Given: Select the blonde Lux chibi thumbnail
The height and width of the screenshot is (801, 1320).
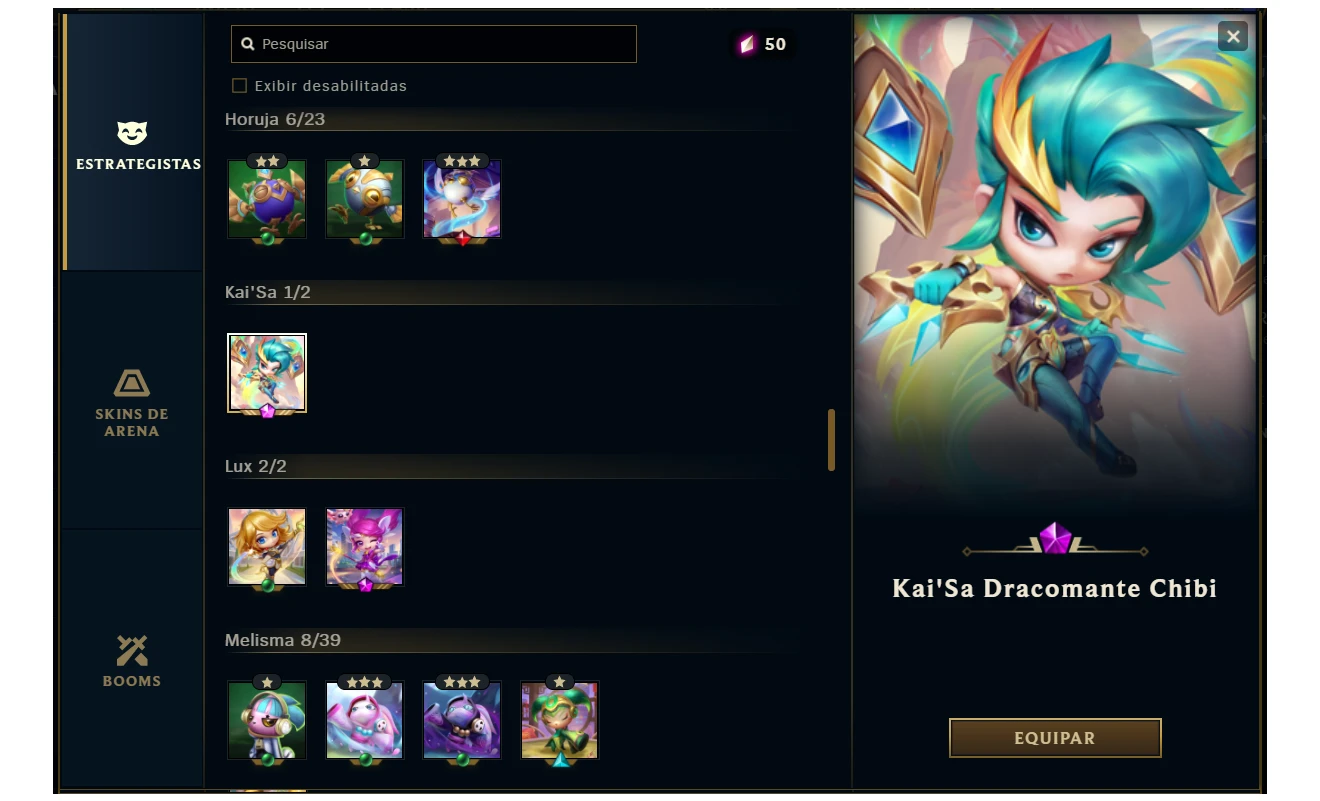Looking at the screenshot, I should click(267, 547).
